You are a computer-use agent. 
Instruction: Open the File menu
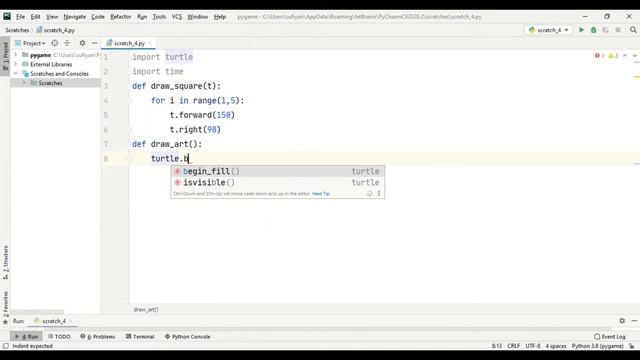(20, 16)
